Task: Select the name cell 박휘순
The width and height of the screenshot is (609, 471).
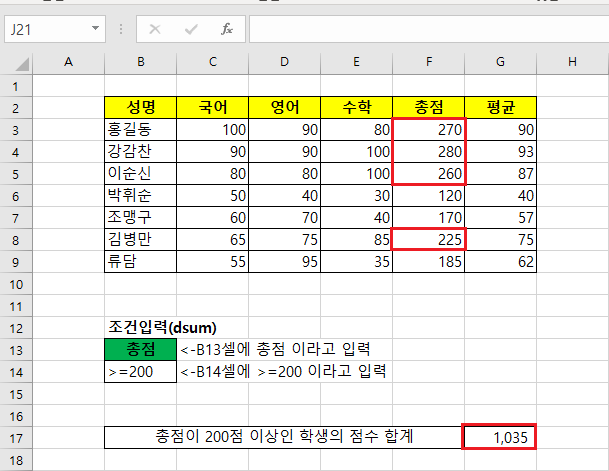Action: [x=141, y=195]
